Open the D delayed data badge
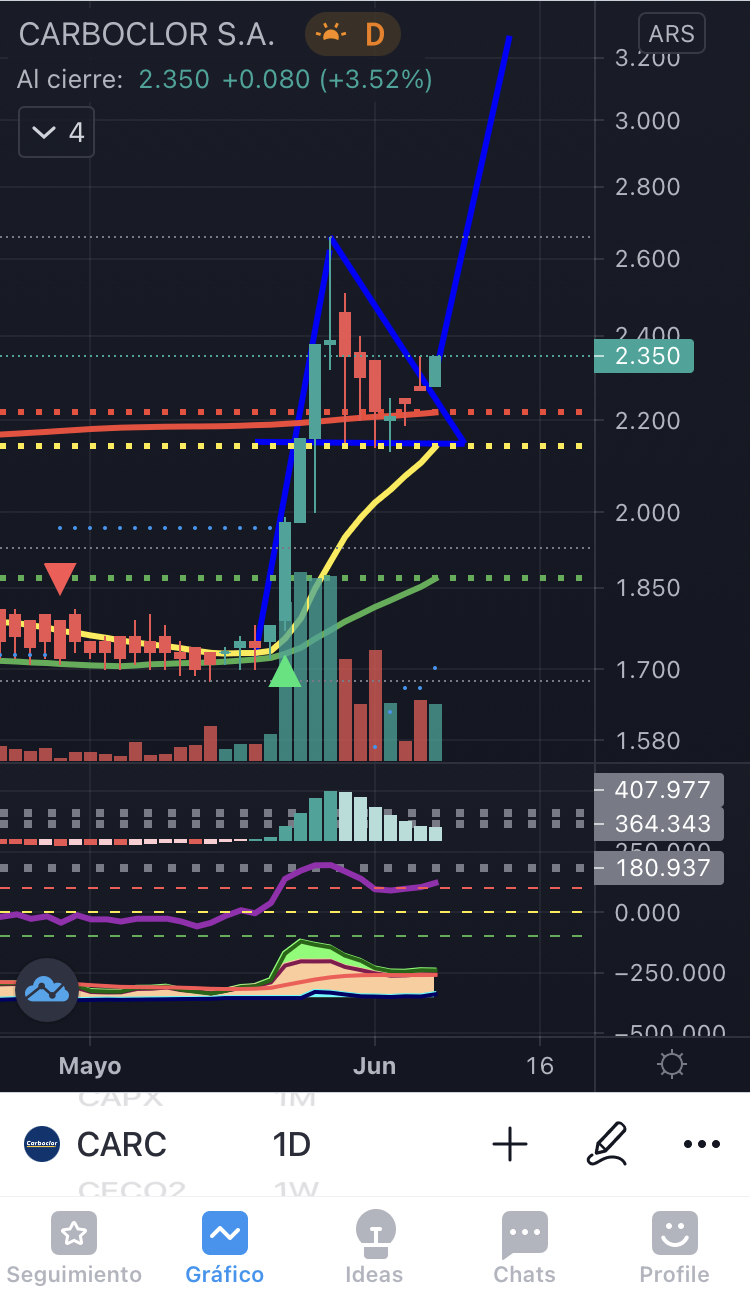The height and width of the screenshot is (1294, 750). click(353, 35)
